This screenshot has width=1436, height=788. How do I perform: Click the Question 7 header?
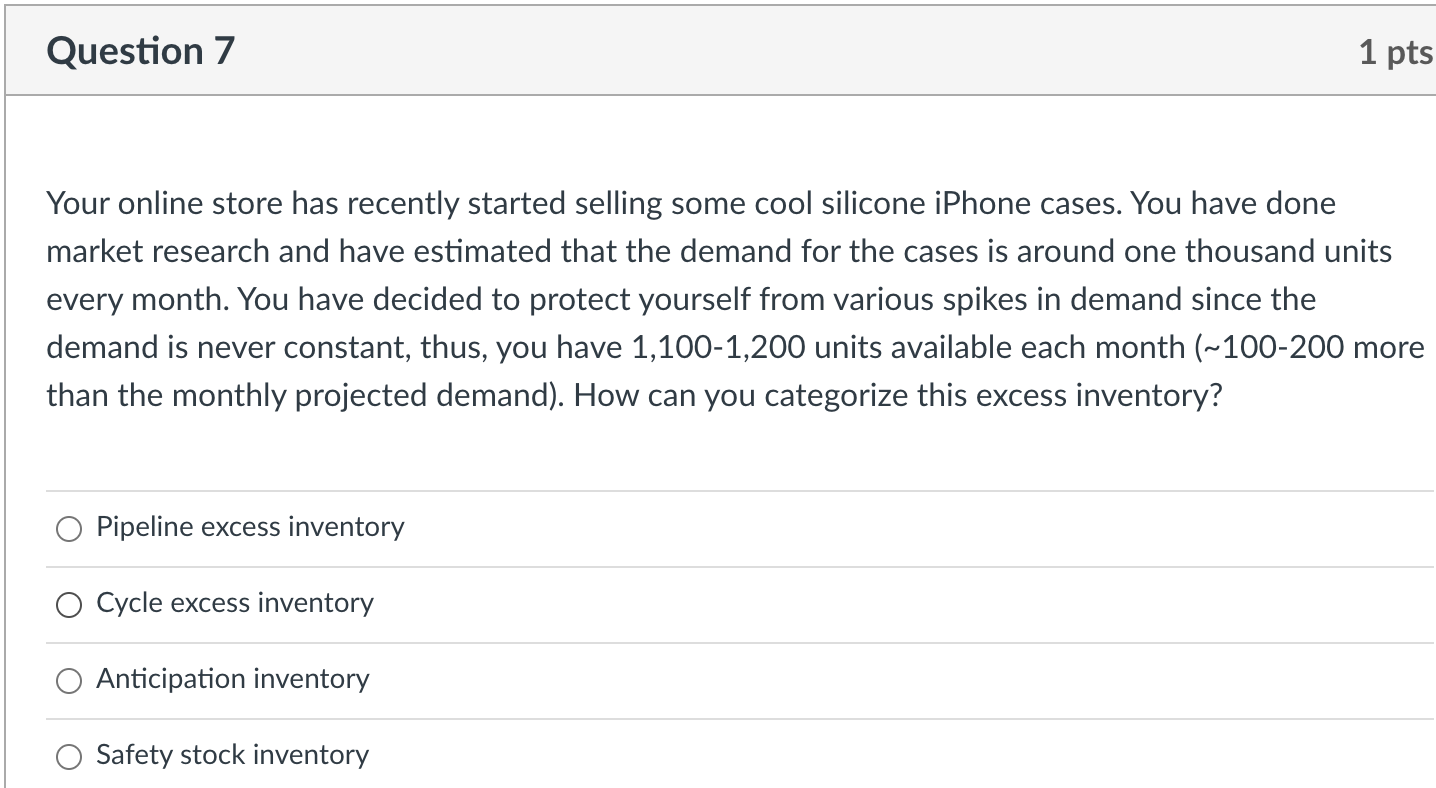click(x=141, y=49)
